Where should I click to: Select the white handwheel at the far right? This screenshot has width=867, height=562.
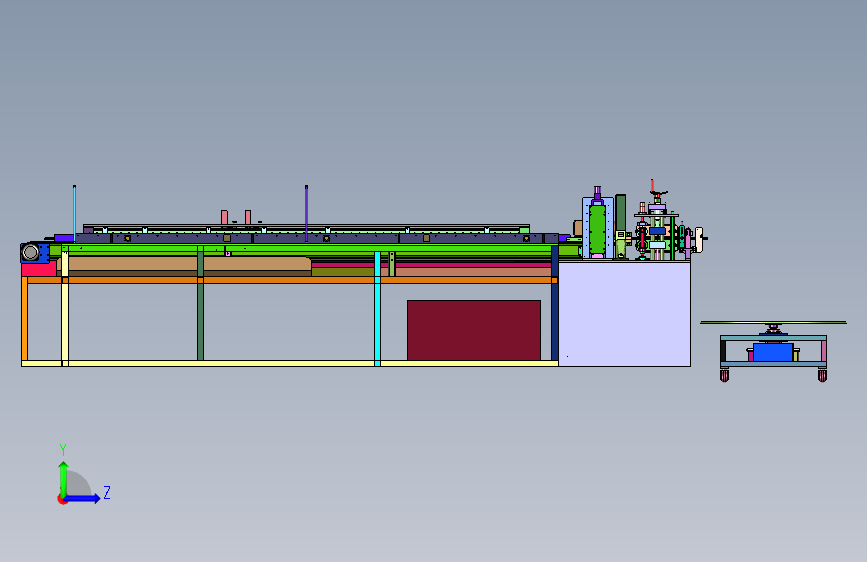coord(699,240)
